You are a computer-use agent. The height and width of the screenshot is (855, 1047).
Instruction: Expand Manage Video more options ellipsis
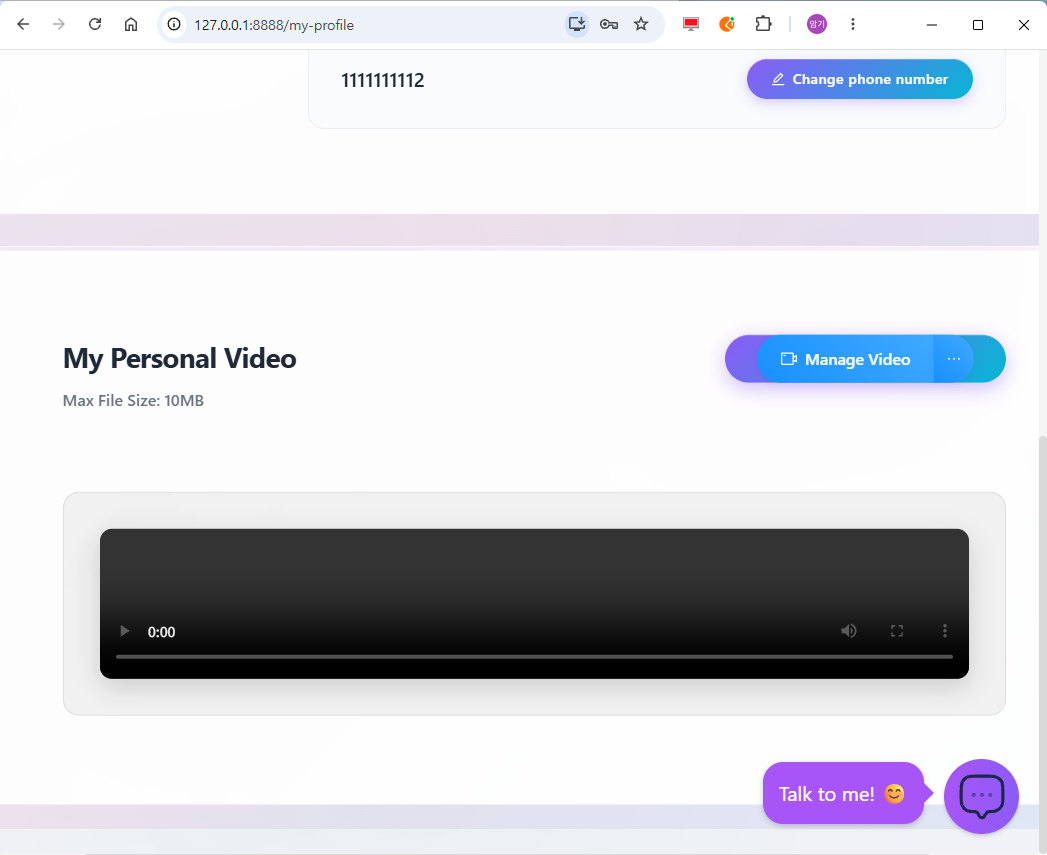954,359
